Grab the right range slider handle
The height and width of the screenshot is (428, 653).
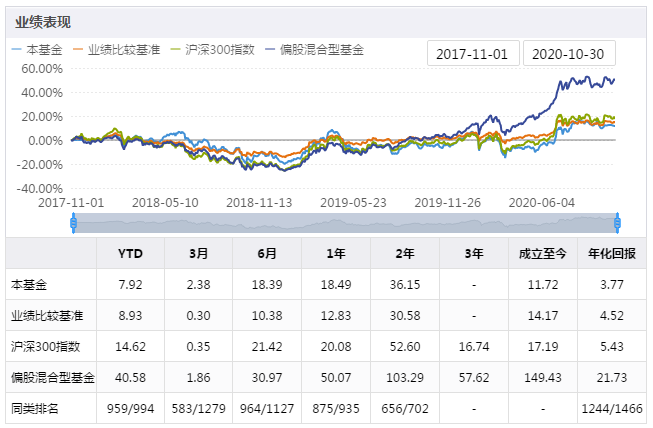[618, 223]
